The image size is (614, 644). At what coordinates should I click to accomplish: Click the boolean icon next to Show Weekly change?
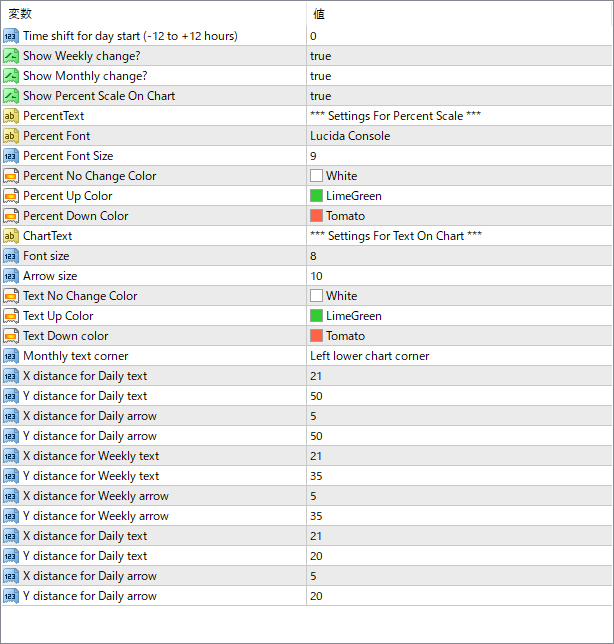(11, 56)
